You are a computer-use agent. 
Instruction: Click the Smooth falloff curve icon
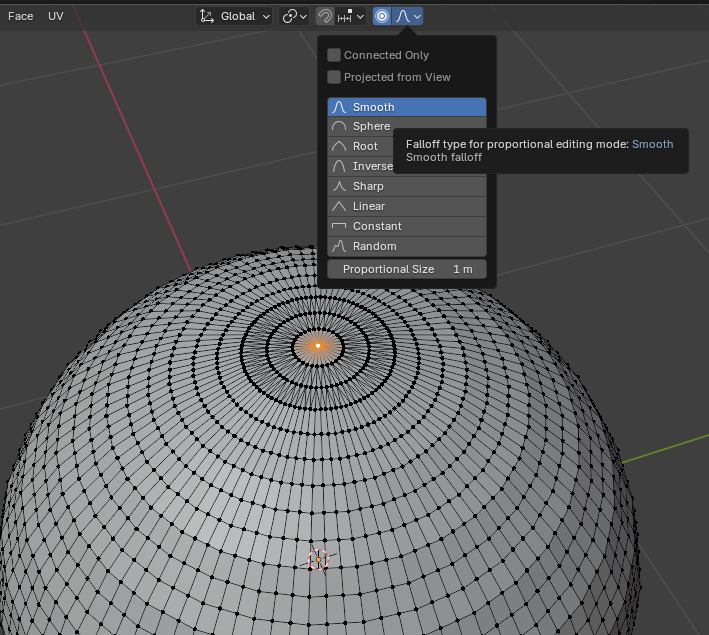[x=339, y=107]
